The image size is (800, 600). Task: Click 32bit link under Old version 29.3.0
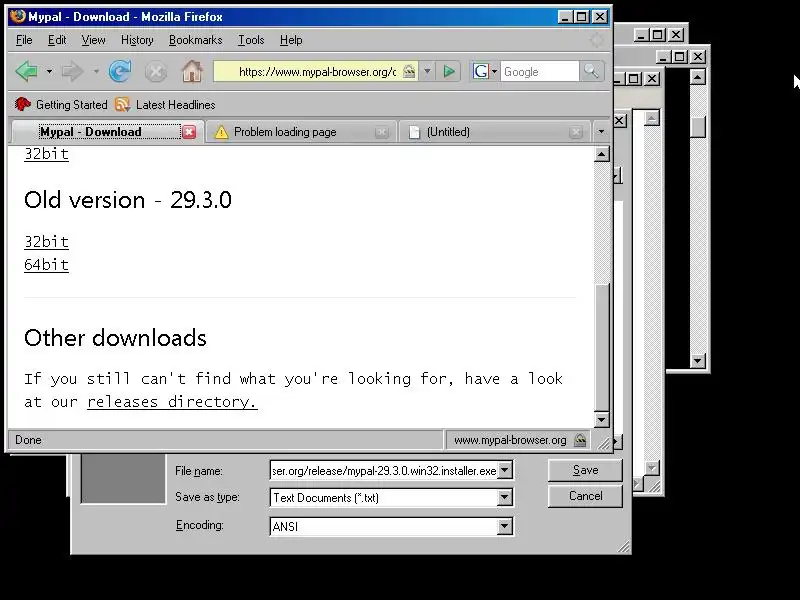(46, 242)
